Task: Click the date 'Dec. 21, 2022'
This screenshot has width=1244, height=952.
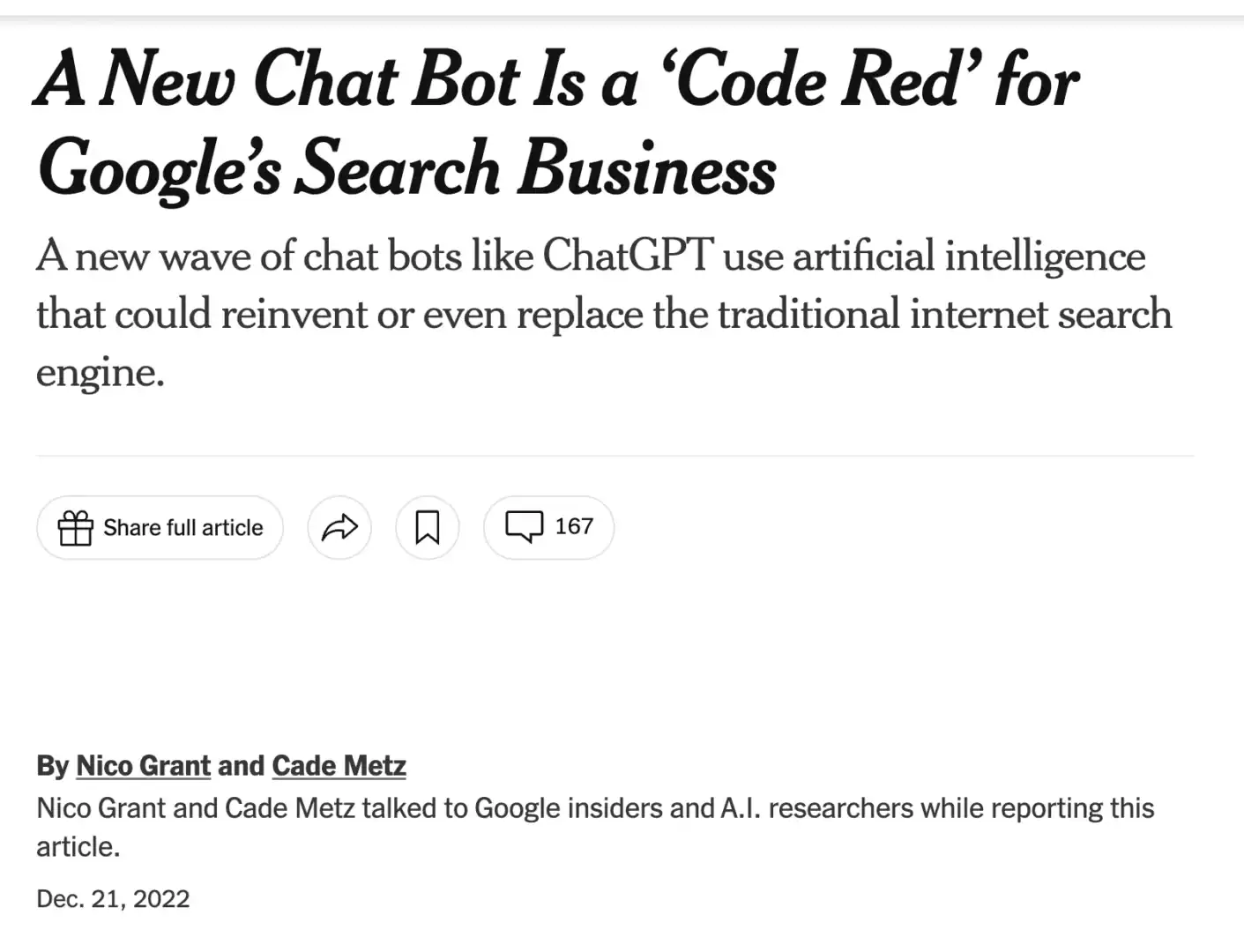Action: (113, 897)
